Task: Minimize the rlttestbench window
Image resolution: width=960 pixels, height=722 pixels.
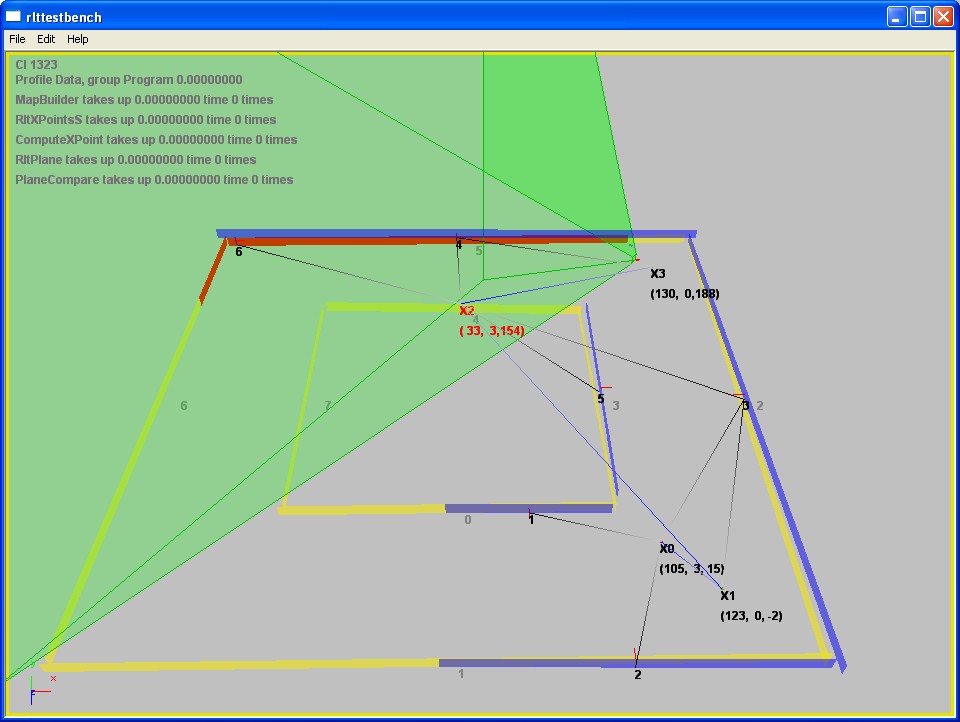Action: click(x=896, y=16)
